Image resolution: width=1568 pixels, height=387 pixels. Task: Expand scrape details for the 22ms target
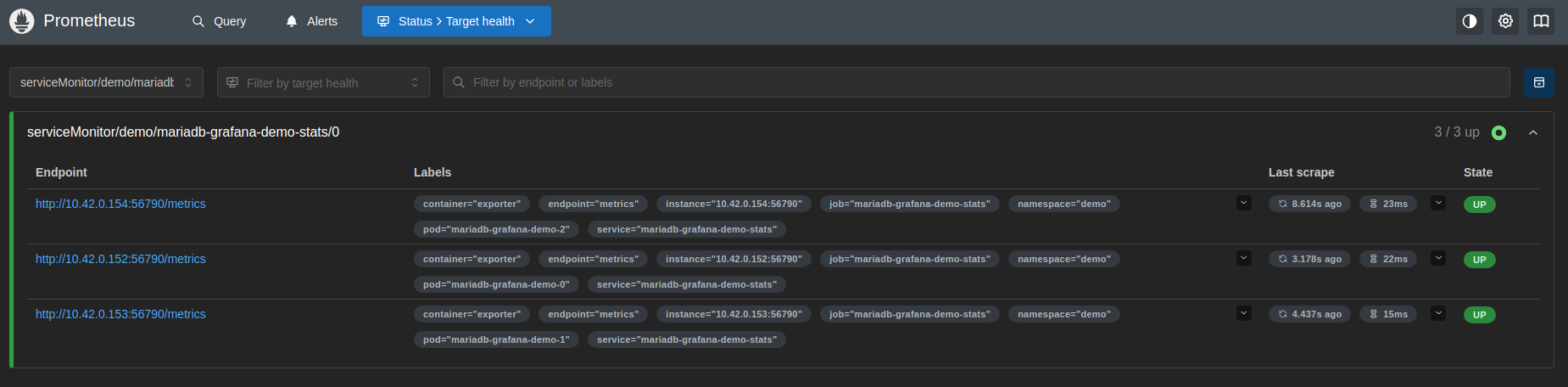(1438, 258)
